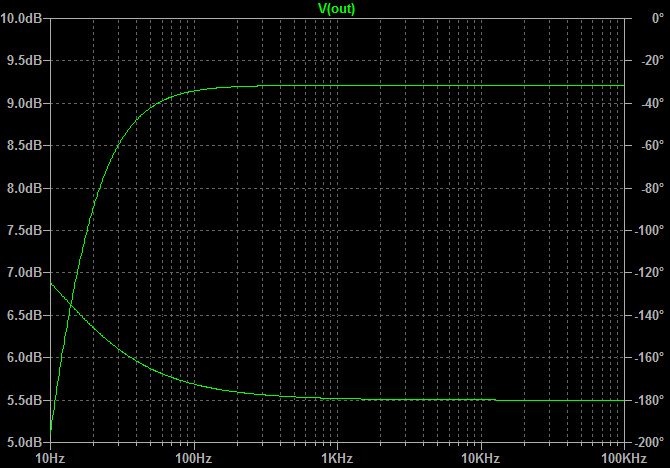
Task: Click the 5.0dB magnitude axis label
Action: (24, 442)
